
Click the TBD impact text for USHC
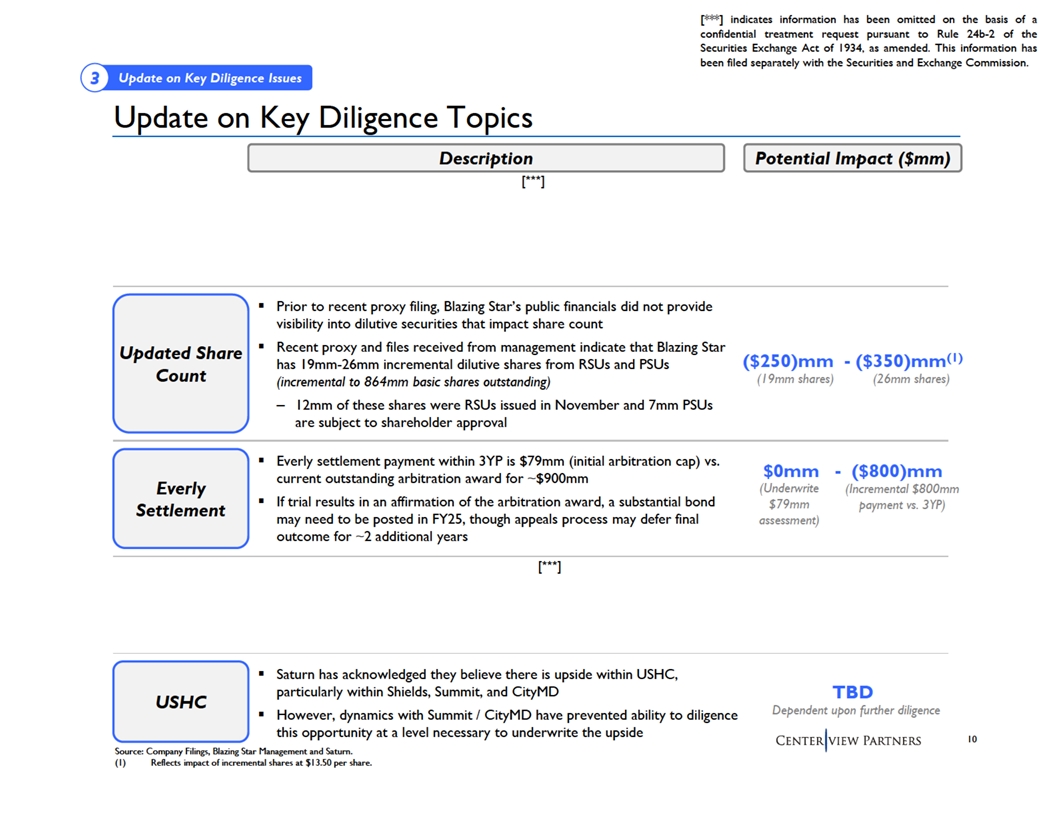coord(852,692)
